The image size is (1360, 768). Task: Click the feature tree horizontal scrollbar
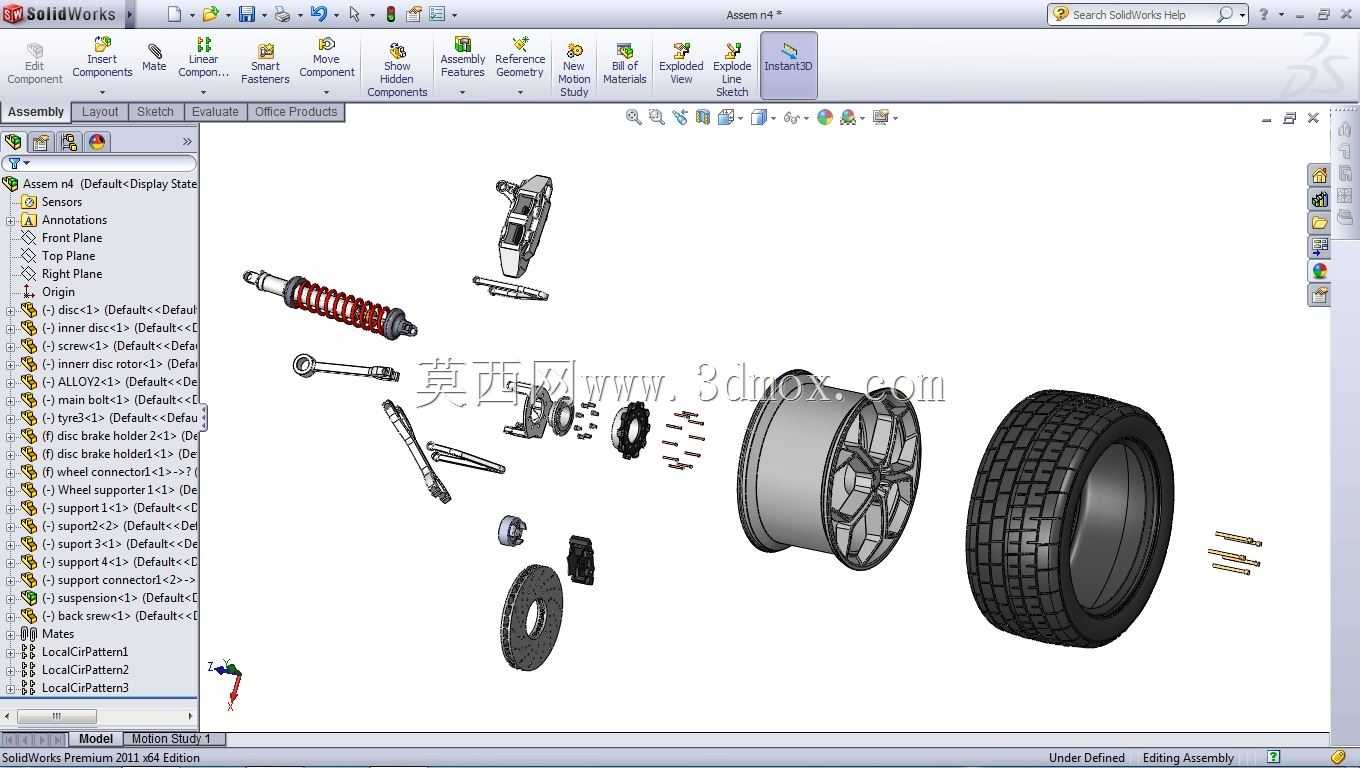[x=57, y=716]
